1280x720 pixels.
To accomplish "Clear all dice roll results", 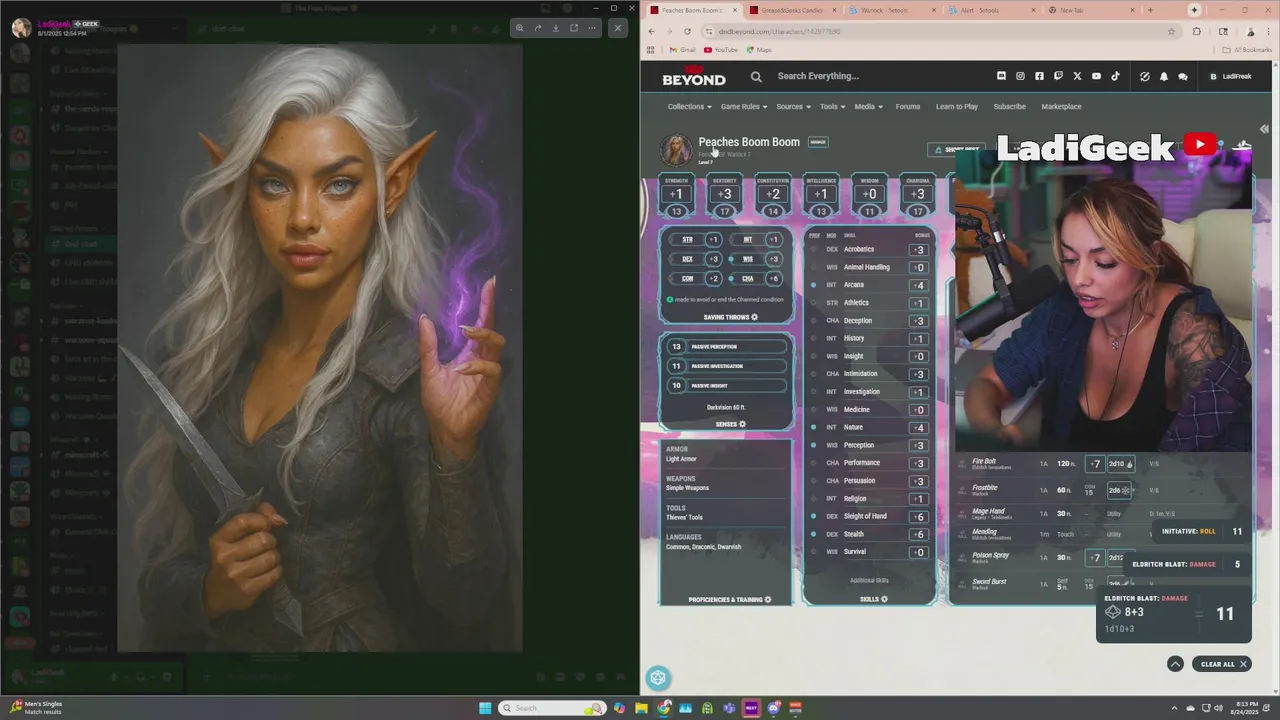I will point(1221,664).
